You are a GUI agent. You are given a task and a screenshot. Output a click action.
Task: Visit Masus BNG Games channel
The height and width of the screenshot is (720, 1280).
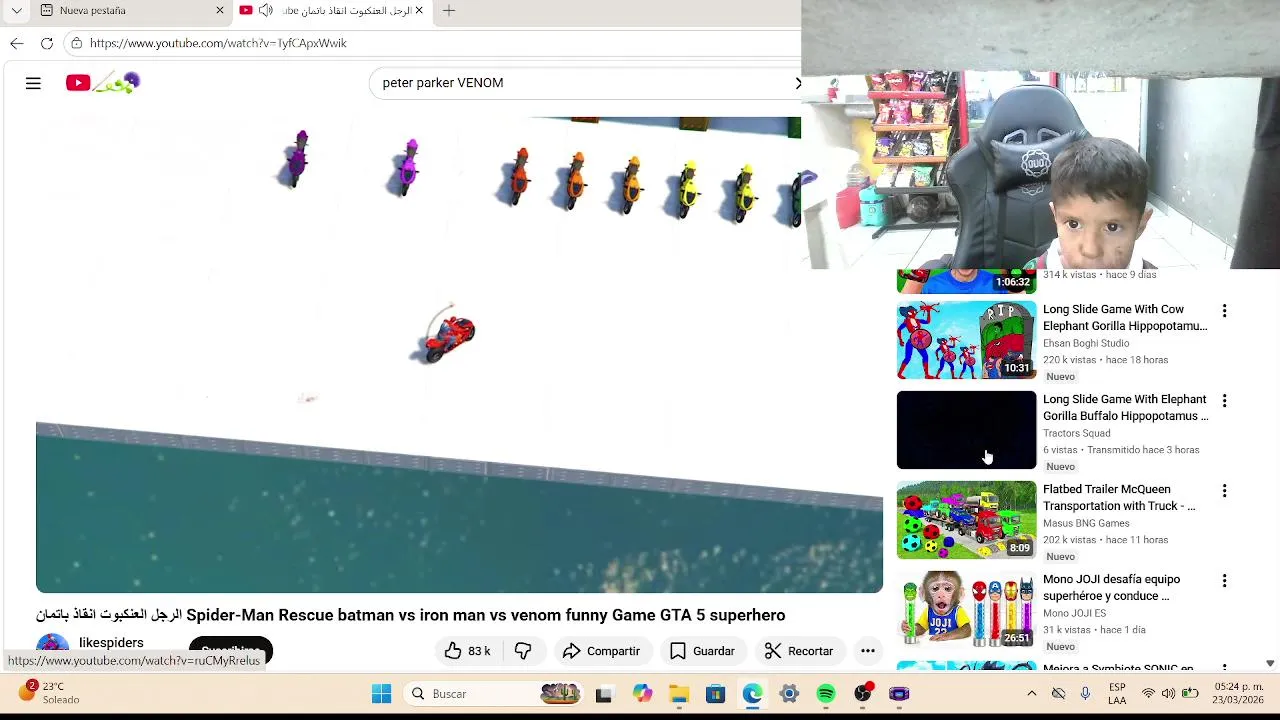(1086, 523)
